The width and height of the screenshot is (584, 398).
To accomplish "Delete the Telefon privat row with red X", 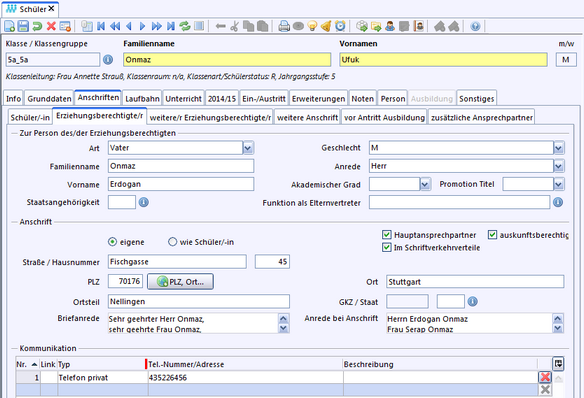I will pyautogui.click(x=545, y=377).
